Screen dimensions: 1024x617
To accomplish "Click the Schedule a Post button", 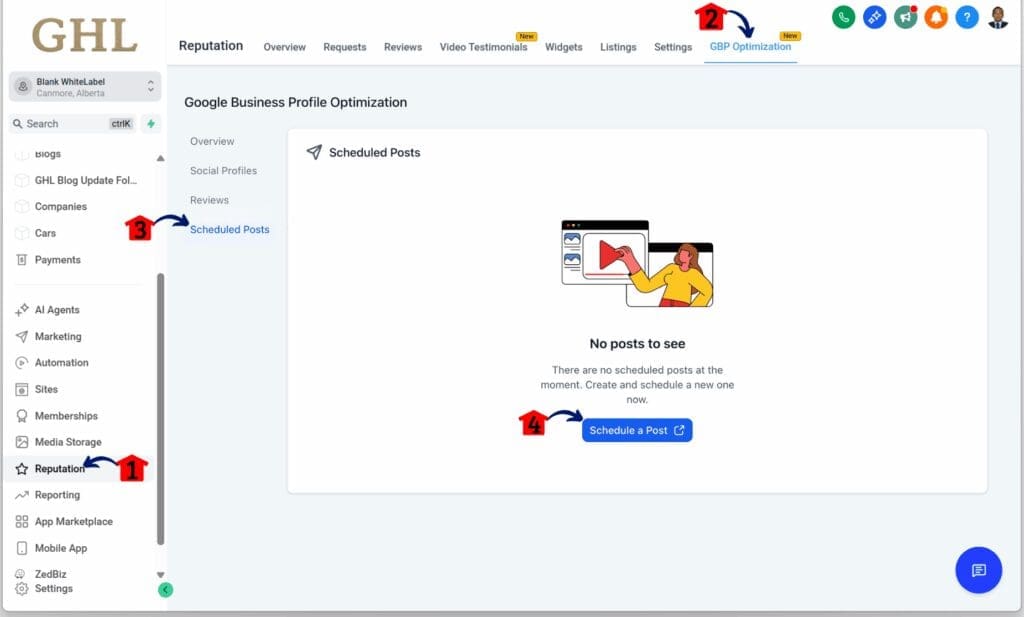I will (x=637, y=429).
